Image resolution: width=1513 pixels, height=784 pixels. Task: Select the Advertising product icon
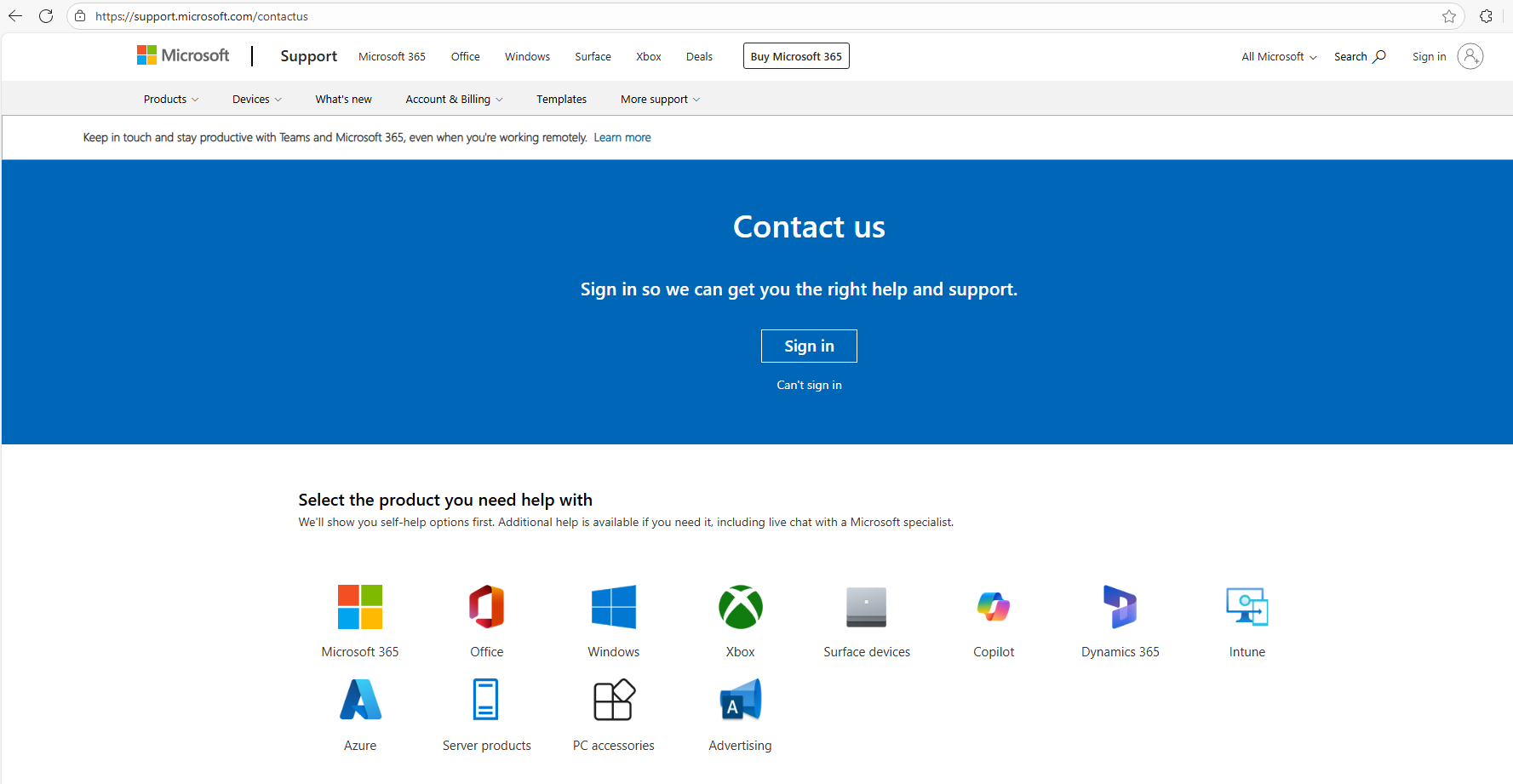[x=741, y=700]
